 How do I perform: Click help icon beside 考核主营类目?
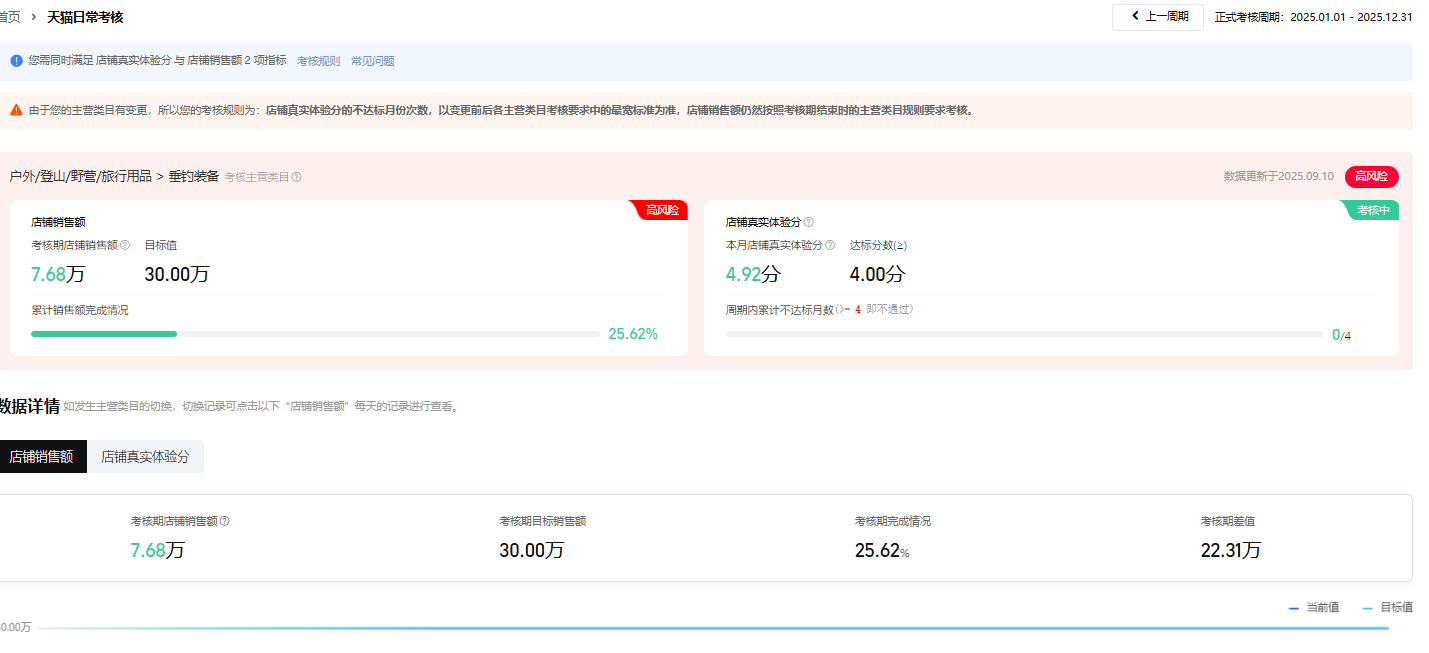click(x=296, y=177)
